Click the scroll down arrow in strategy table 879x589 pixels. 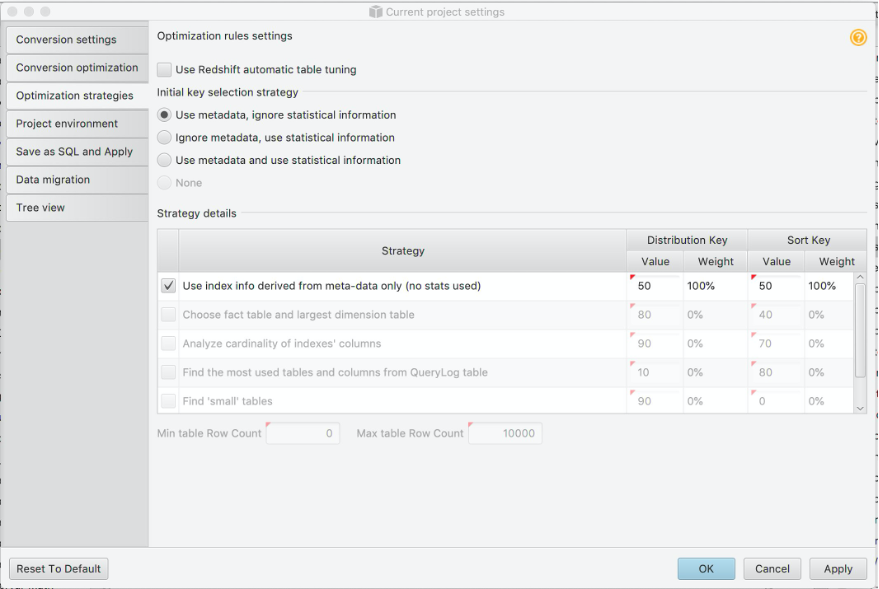coord(860,409)
